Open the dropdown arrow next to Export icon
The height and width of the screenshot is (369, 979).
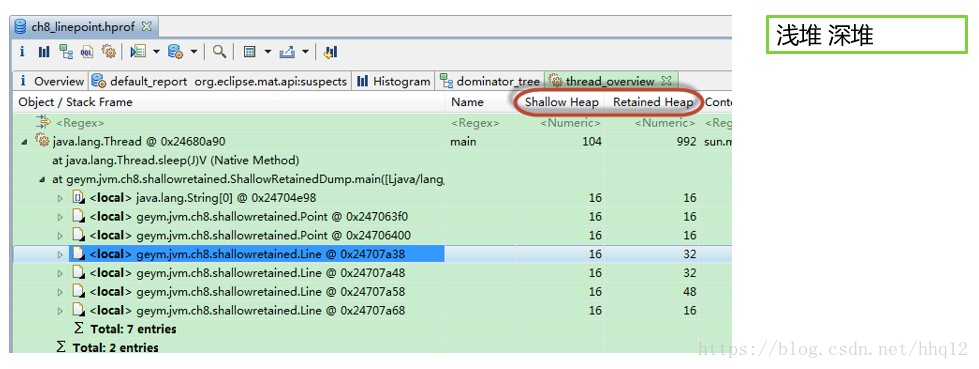pos(305,52)
